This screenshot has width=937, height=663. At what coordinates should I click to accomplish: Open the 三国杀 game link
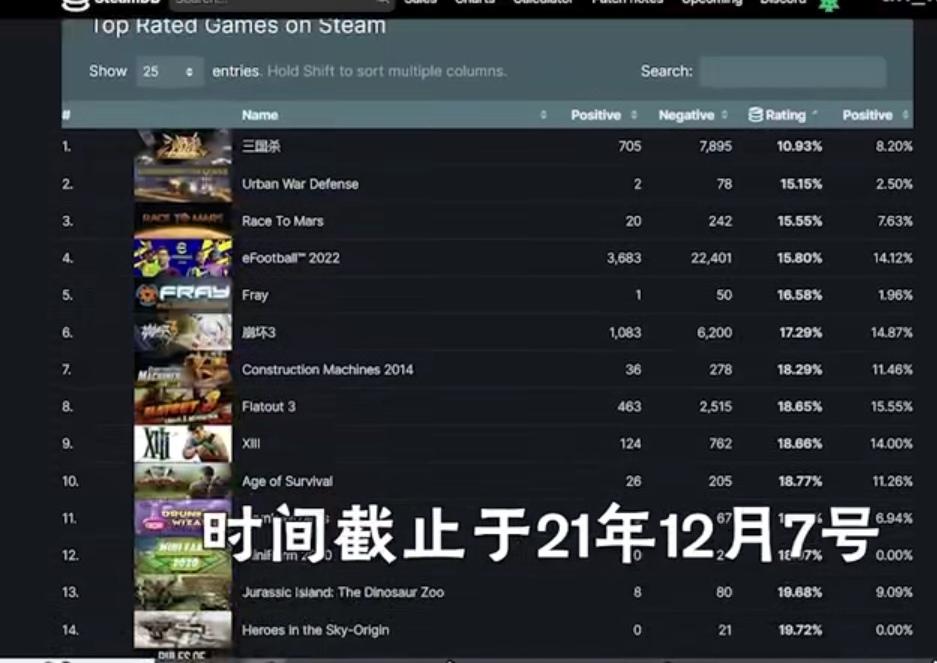point(261,146)
